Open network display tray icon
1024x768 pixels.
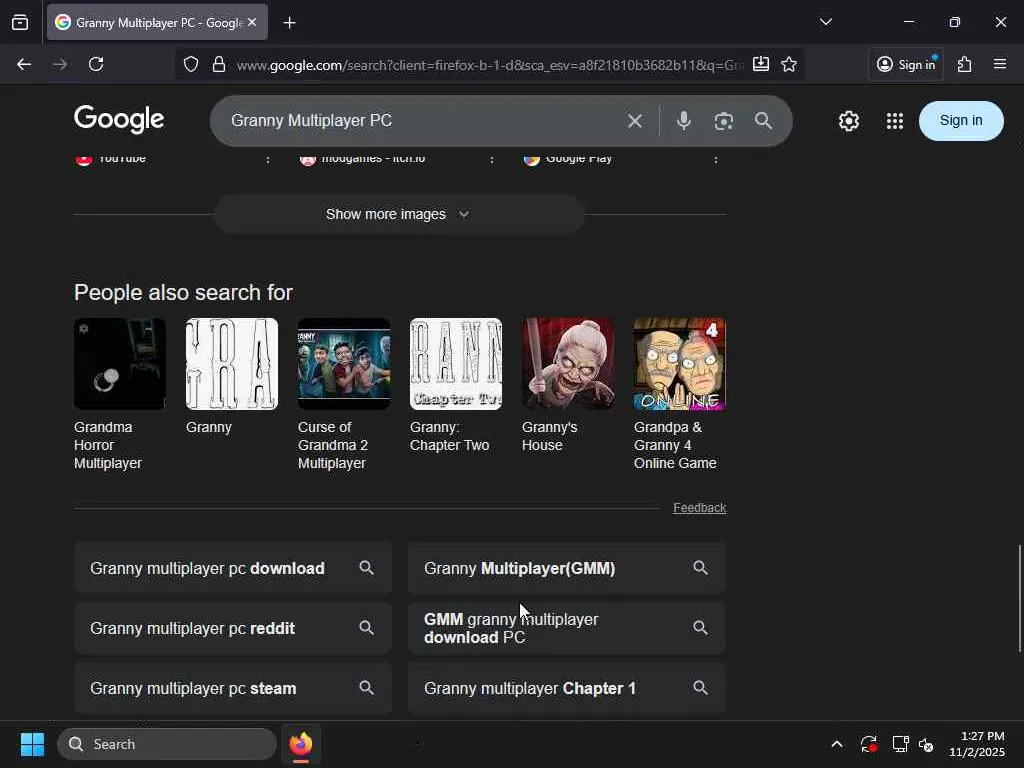click(901, 744)
